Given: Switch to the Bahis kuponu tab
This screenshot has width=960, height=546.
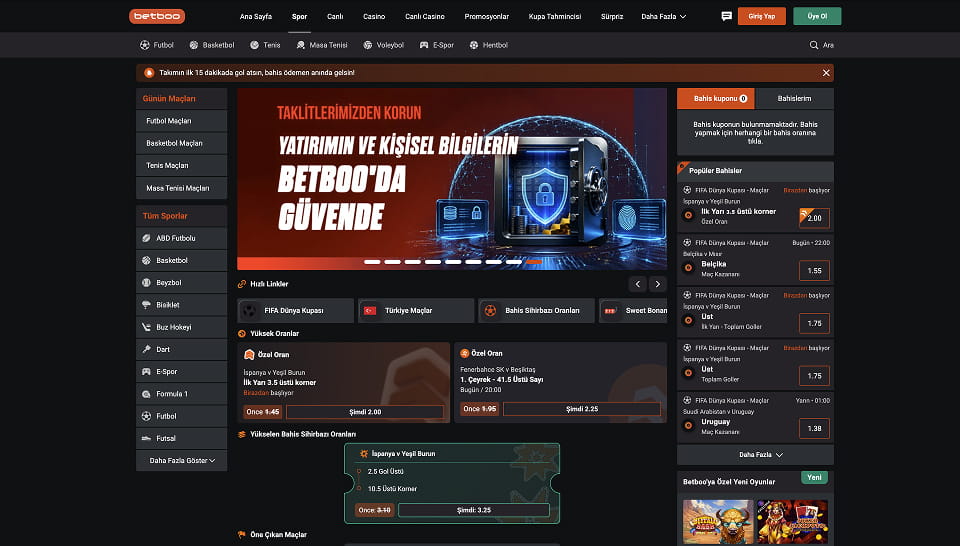Looking at the screenshot, I should click(x=716, y=99).
